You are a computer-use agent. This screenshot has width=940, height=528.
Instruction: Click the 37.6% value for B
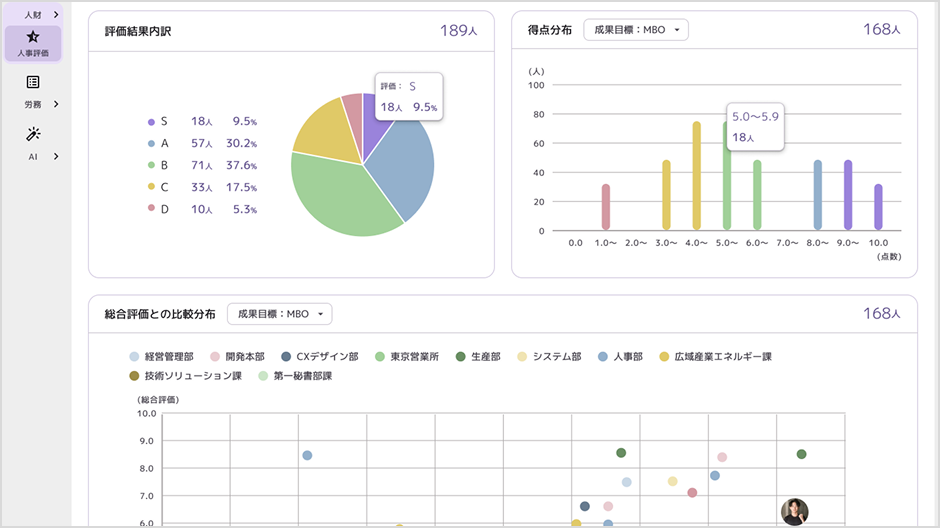click(242, 165)
